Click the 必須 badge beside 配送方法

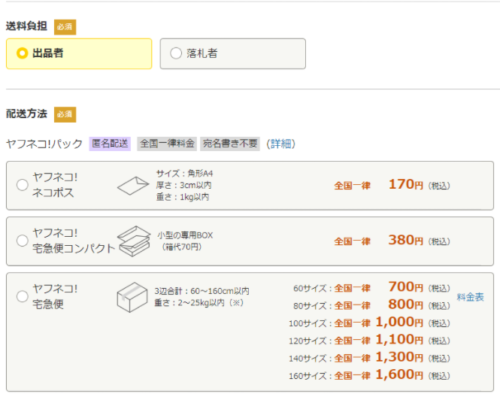point(65,114)
